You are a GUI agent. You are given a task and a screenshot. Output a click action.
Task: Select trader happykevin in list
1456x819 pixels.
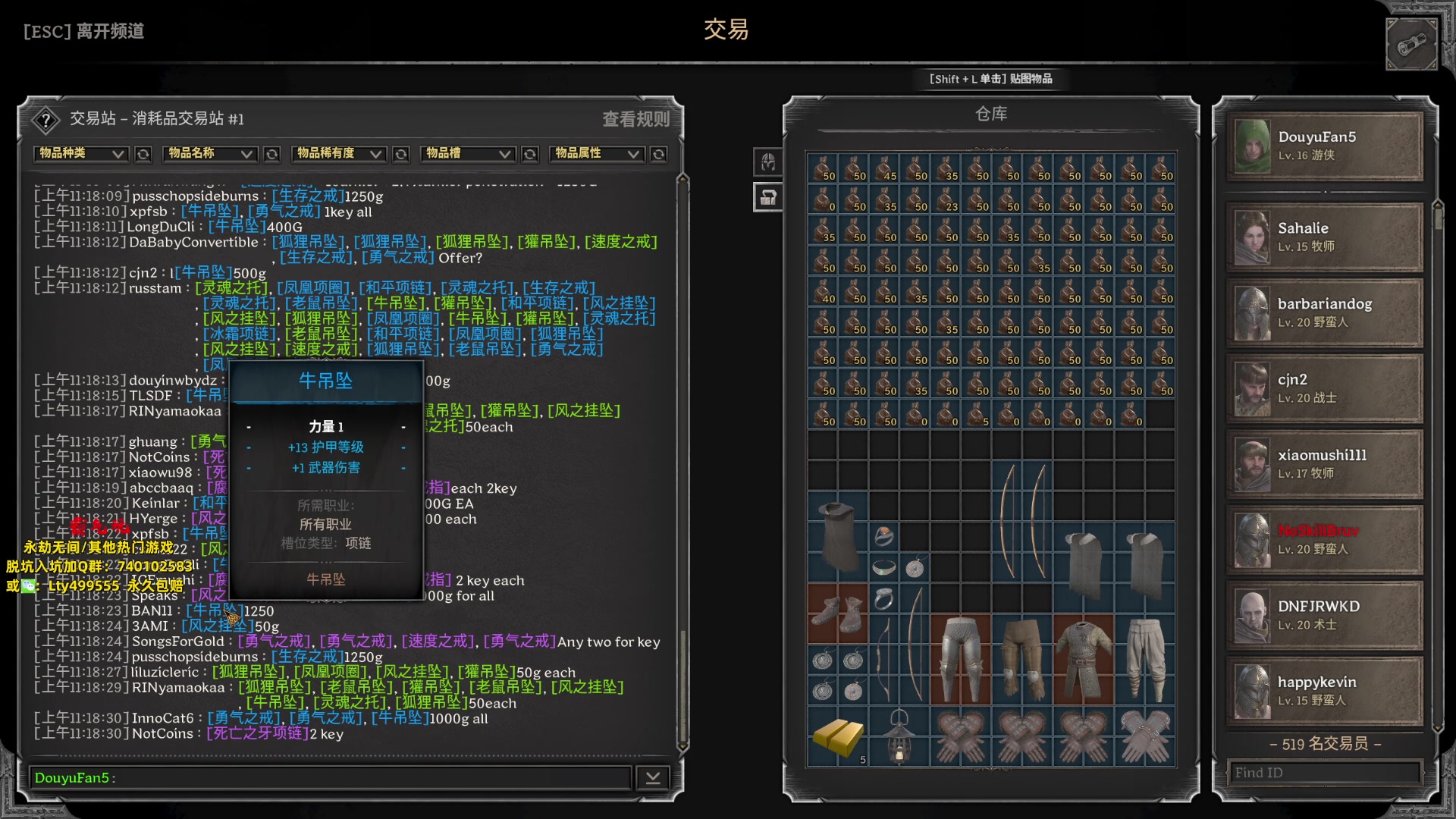pos(1325,692)
